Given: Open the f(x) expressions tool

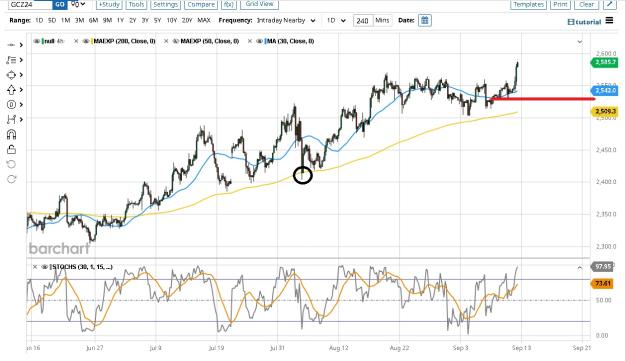Looking at the screenshot, I should tap(228, 4).
